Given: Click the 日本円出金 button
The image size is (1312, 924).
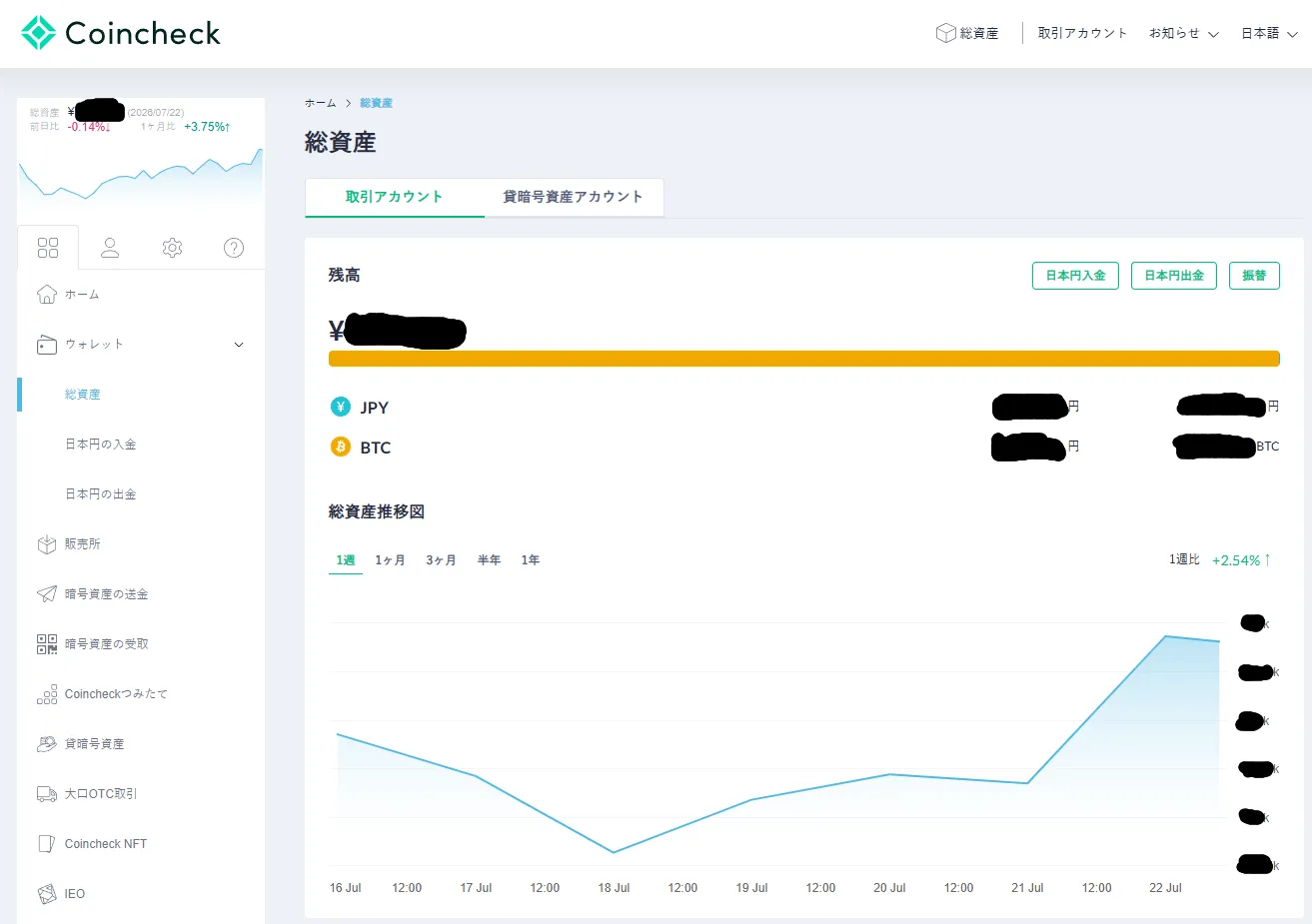Looking at the screenshot, I should coord(1174,276).
